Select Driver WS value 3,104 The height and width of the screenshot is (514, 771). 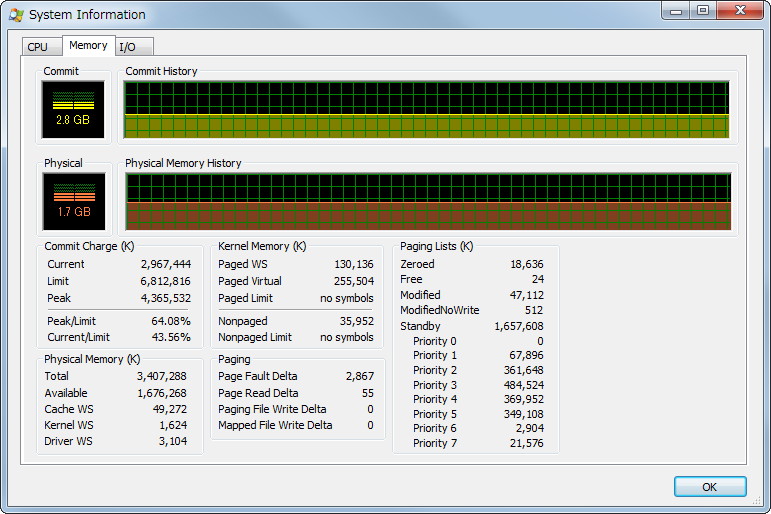(173, 441)
